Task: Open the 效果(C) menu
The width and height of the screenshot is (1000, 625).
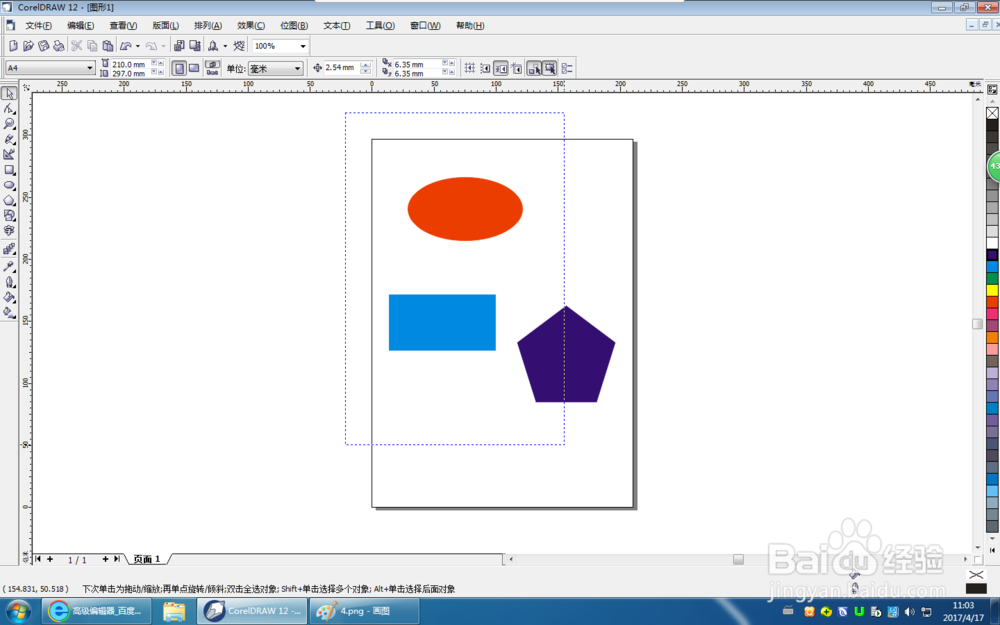Action: pos(251,26)
